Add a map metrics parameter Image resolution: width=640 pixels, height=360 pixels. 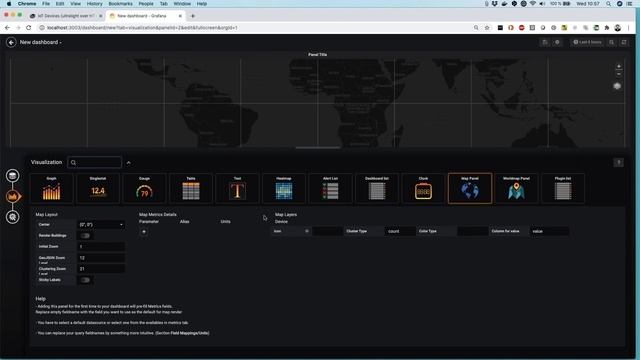(144, 232)
